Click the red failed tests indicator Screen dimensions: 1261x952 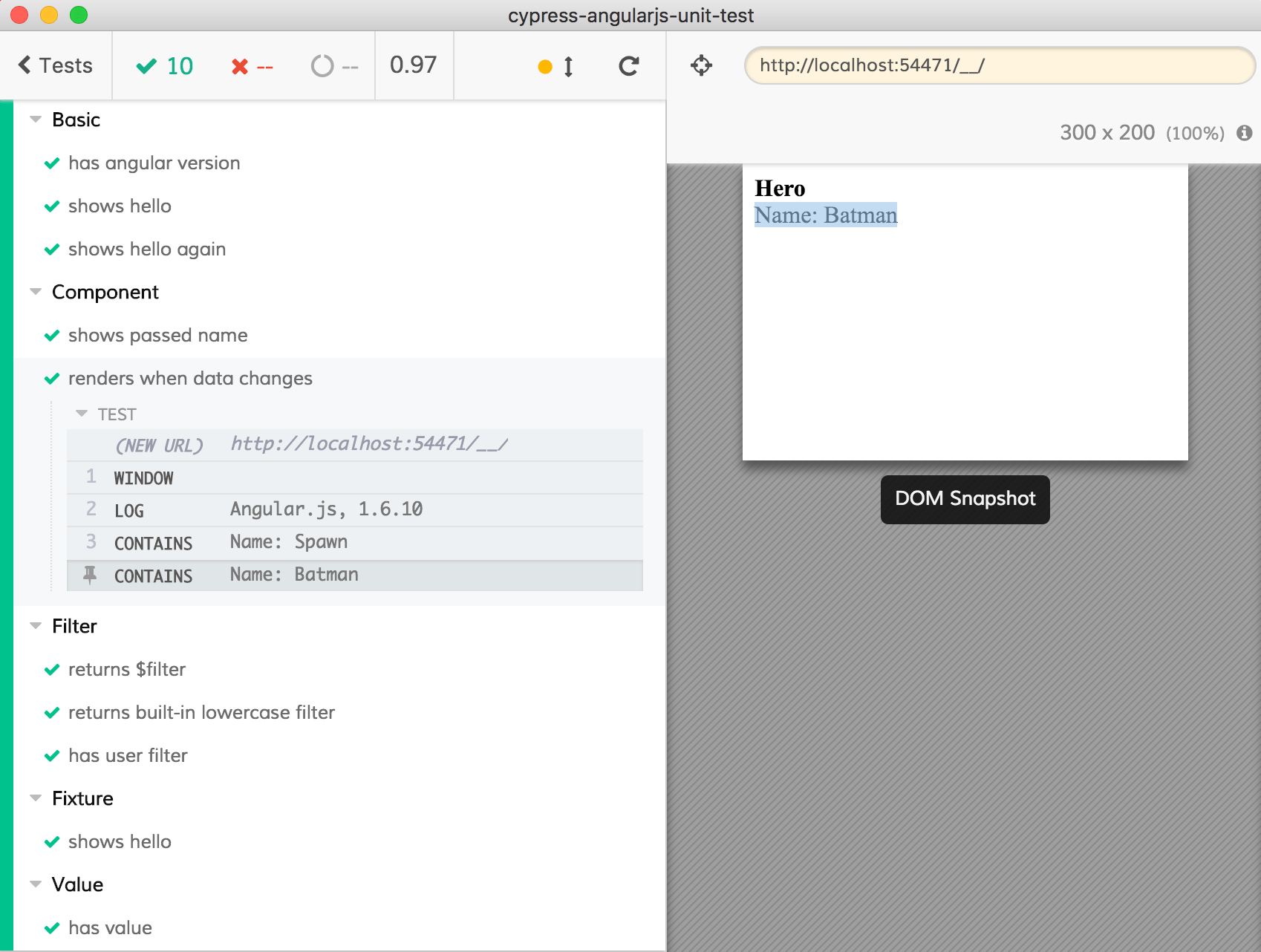click(251, 65)
